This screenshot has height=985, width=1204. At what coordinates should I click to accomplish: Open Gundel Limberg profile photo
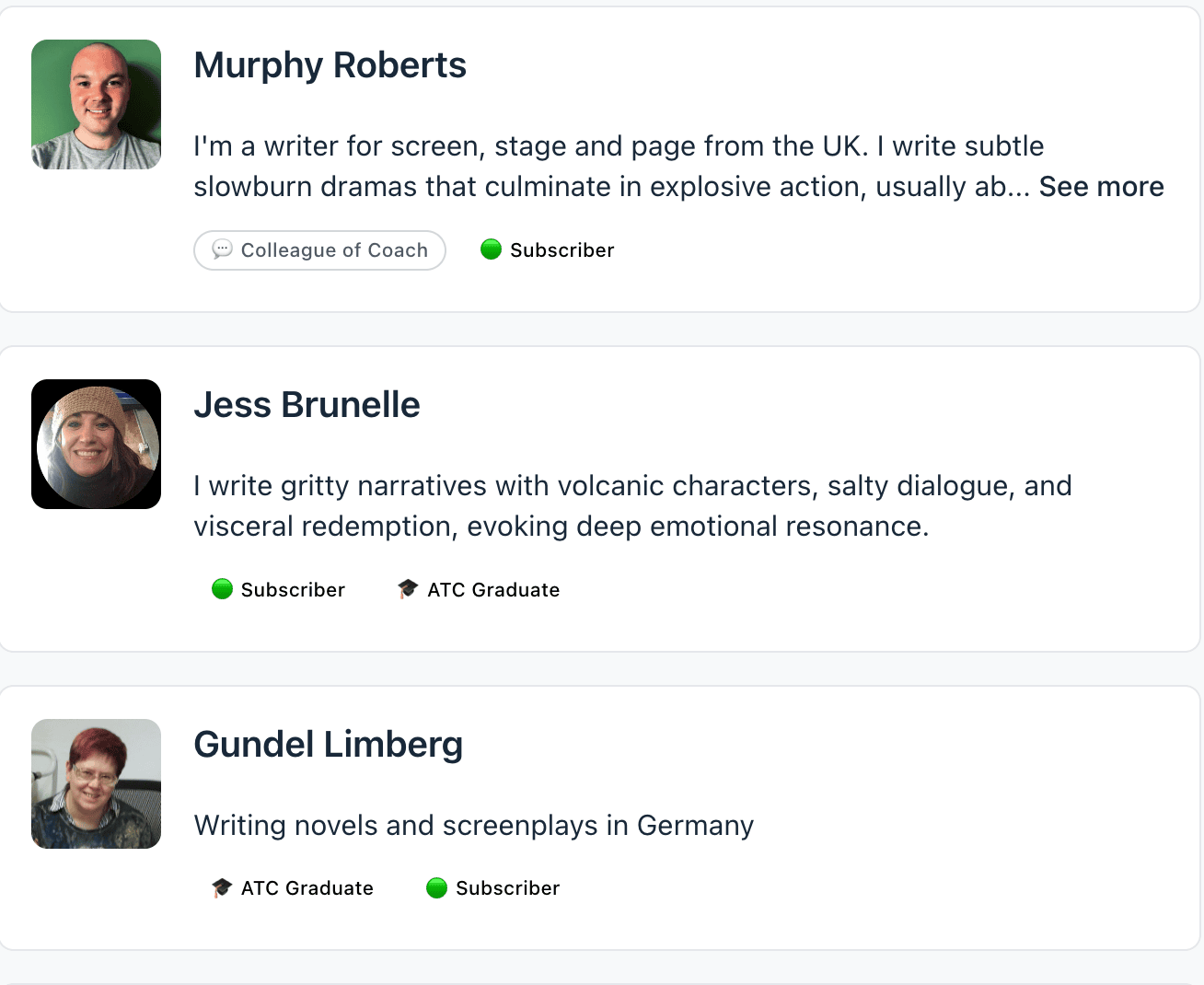click(97, 784)
